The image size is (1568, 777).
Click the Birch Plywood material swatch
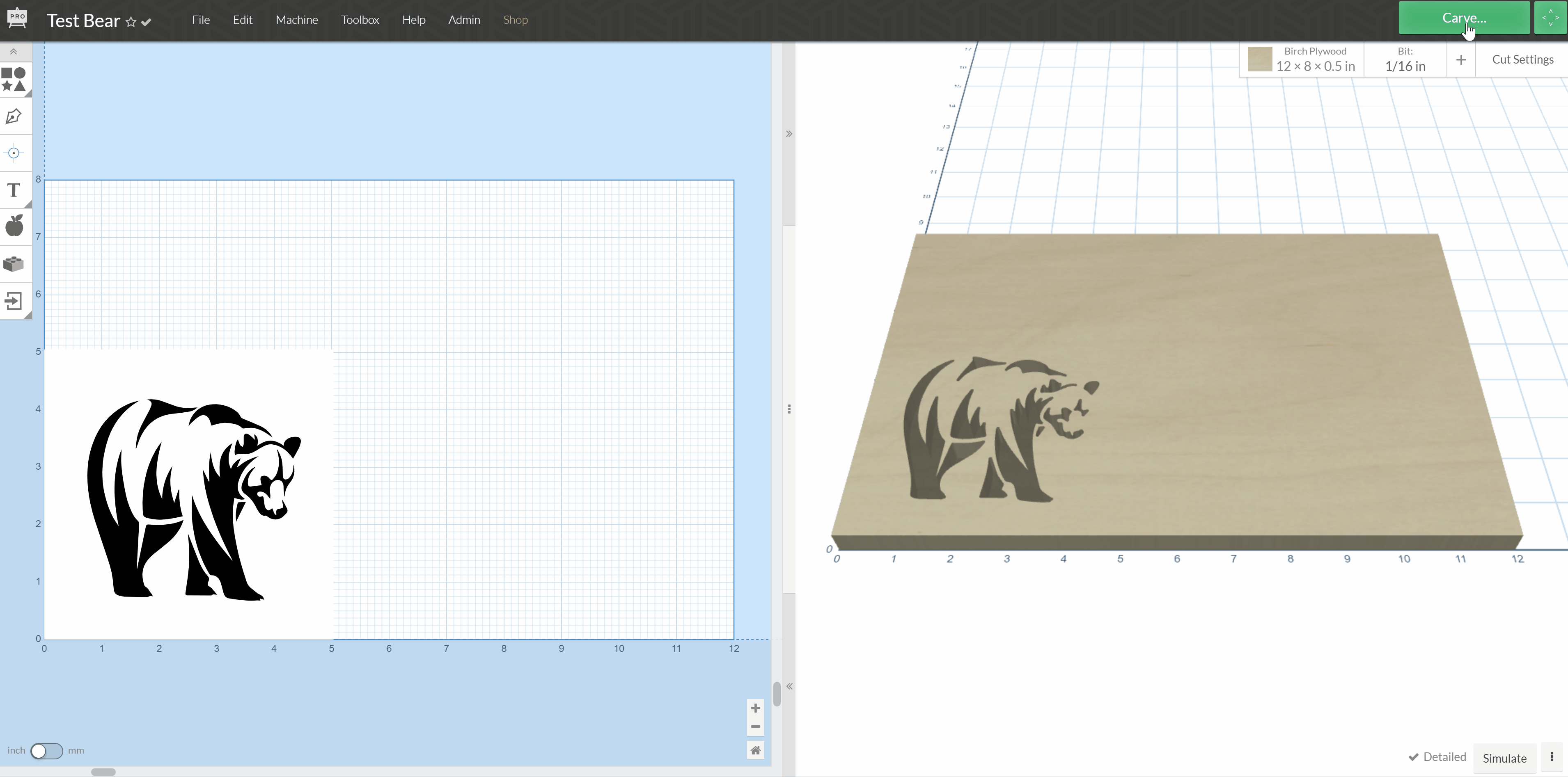point(1259,59)
